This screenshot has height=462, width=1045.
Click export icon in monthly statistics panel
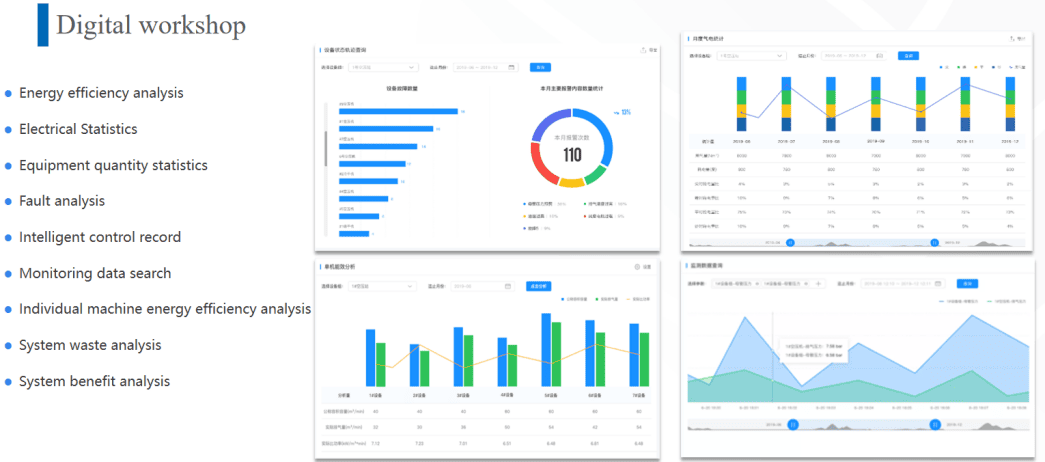tap(1011, 38)
